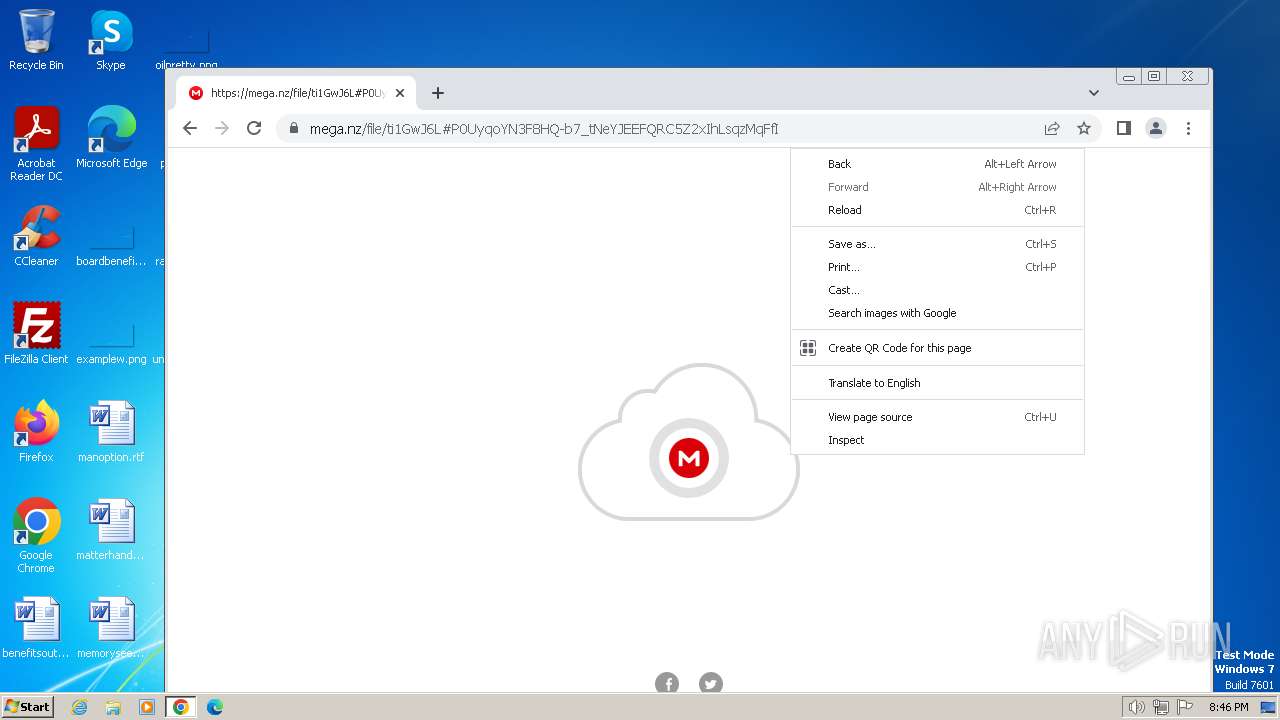This screenshot has width=1280, height=720.
Task: Choose Back from the context menu
Action: (x=938, y=164)
